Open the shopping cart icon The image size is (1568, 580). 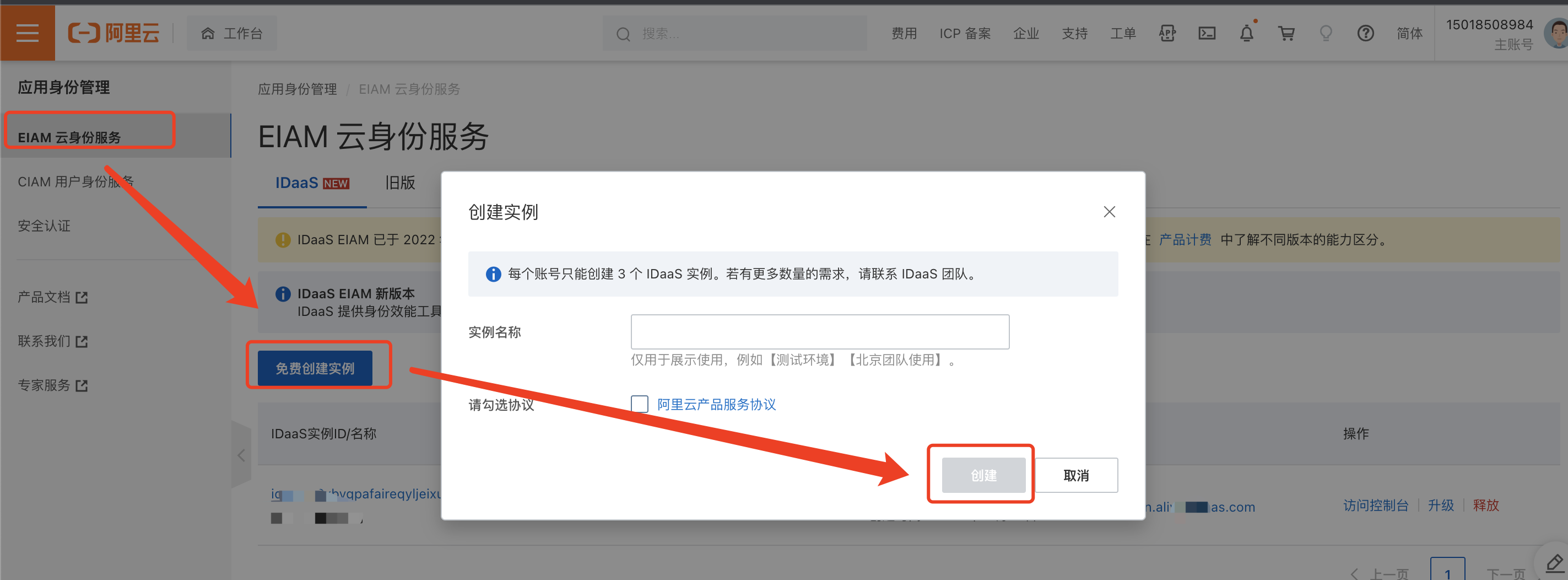click(x=1286, y=33)
